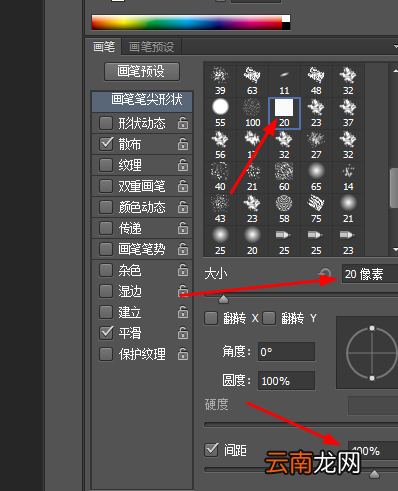398x491 pixels.
Task: Click the brush list scrollbar thumb
Action: click(x=394, y=188)
